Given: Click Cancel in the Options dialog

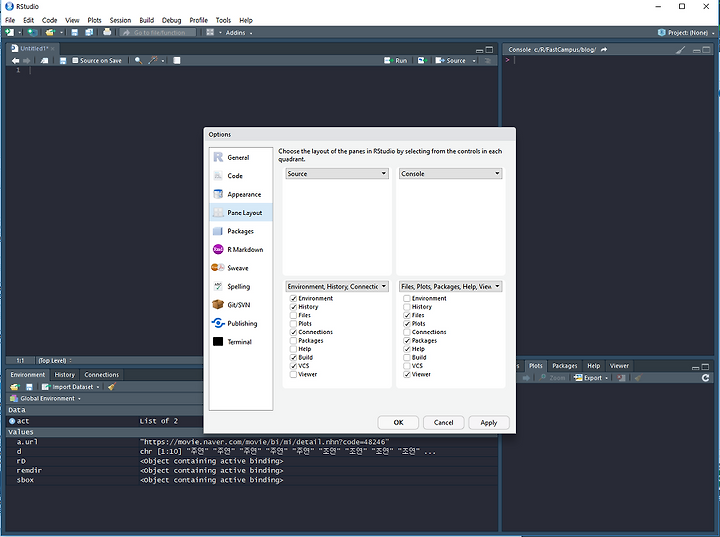Looking at the screenshot, I should [444, 423].
